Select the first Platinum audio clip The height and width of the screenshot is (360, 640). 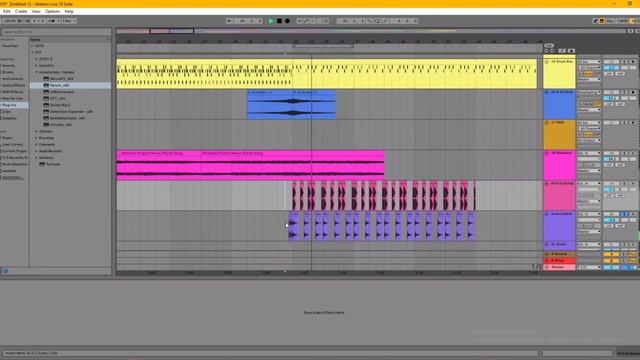[159, 165]
